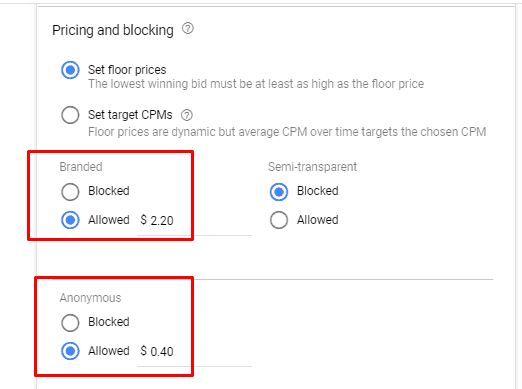Viewport: 522px width, 389px height.
Task: Open help icon beside Pricing and blocking
Action: tap(188, 29)
